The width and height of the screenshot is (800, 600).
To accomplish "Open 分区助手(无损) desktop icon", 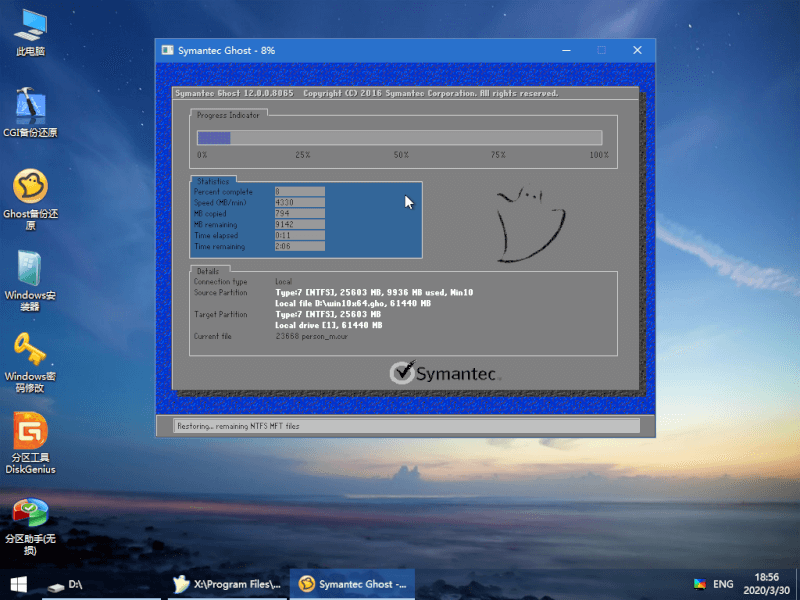I will (31, 526).
